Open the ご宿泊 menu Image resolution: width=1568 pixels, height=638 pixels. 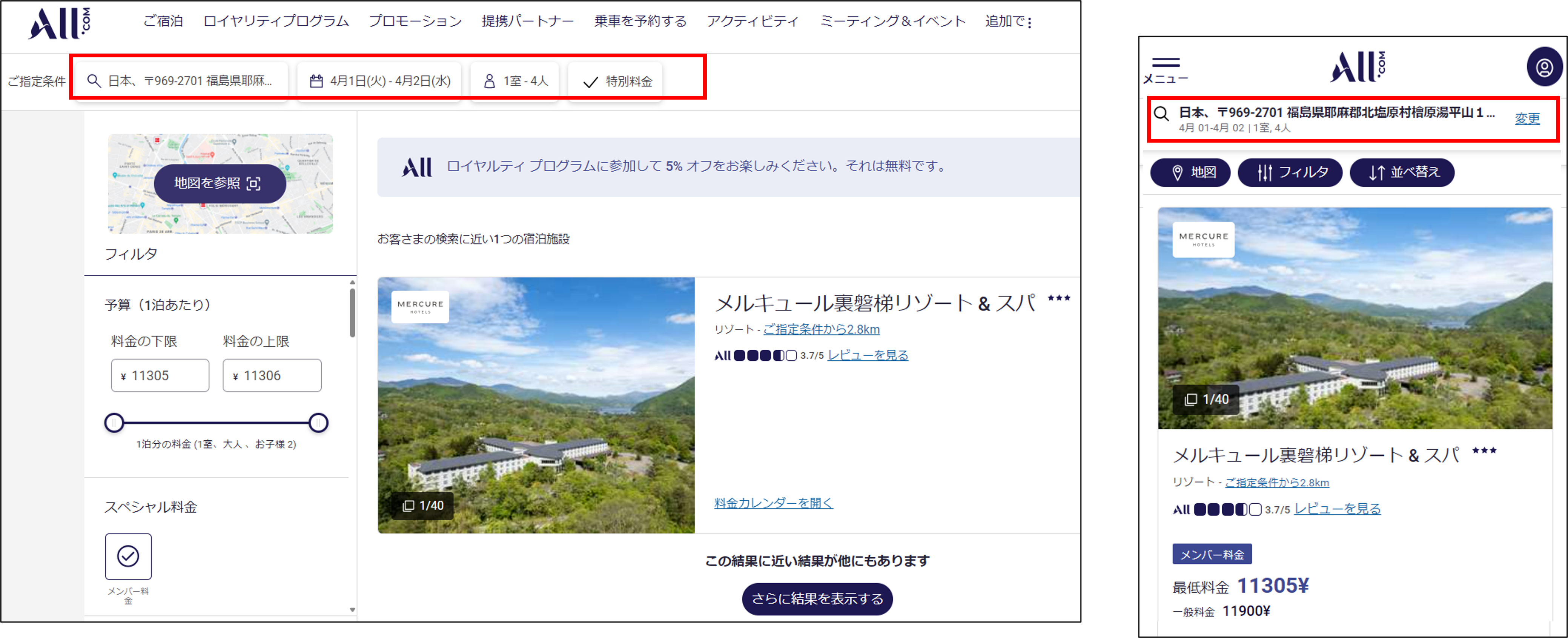pyautogui.click(x=163, y=21)
